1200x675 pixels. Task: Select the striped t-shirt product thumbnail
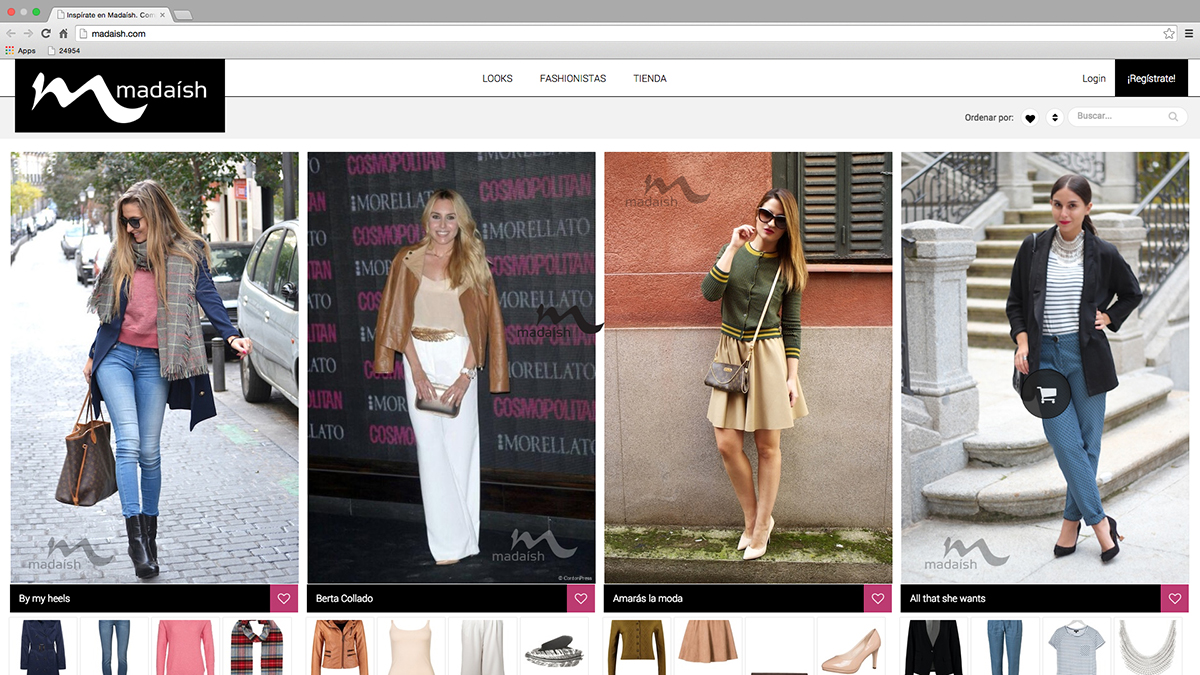point(1076,646)
